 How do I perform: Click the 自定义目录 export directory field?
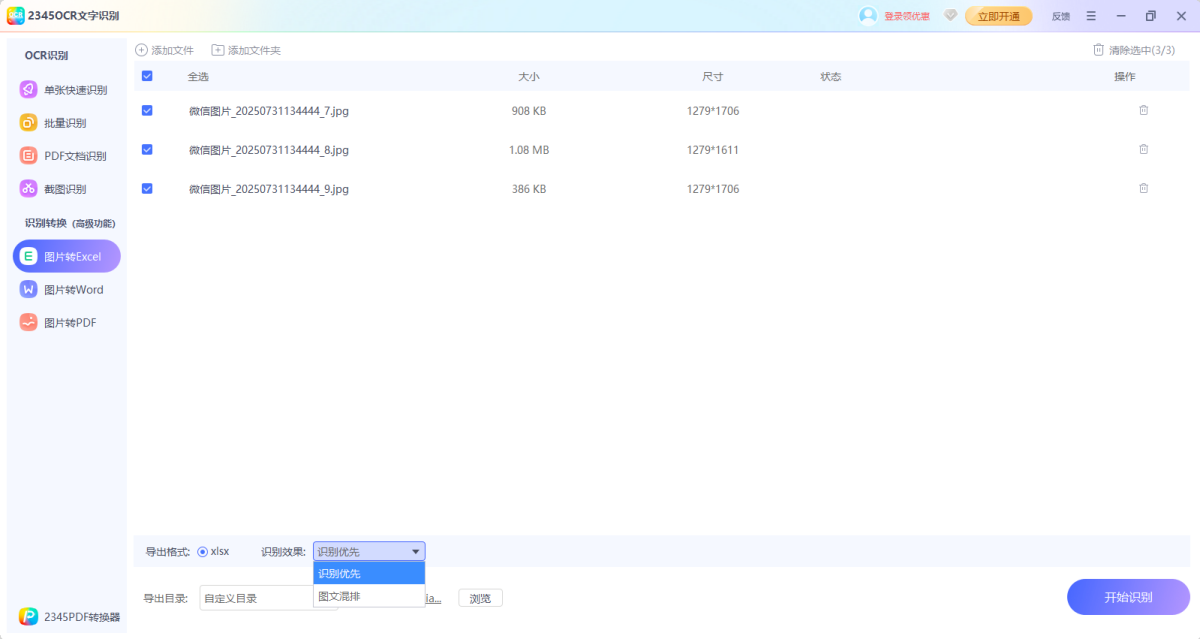coord(255,598)
